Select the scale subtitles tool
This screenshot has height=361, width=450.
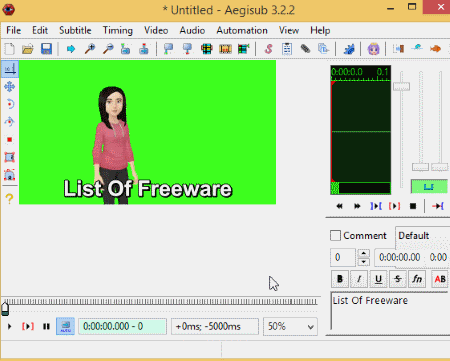coord(10,139)
